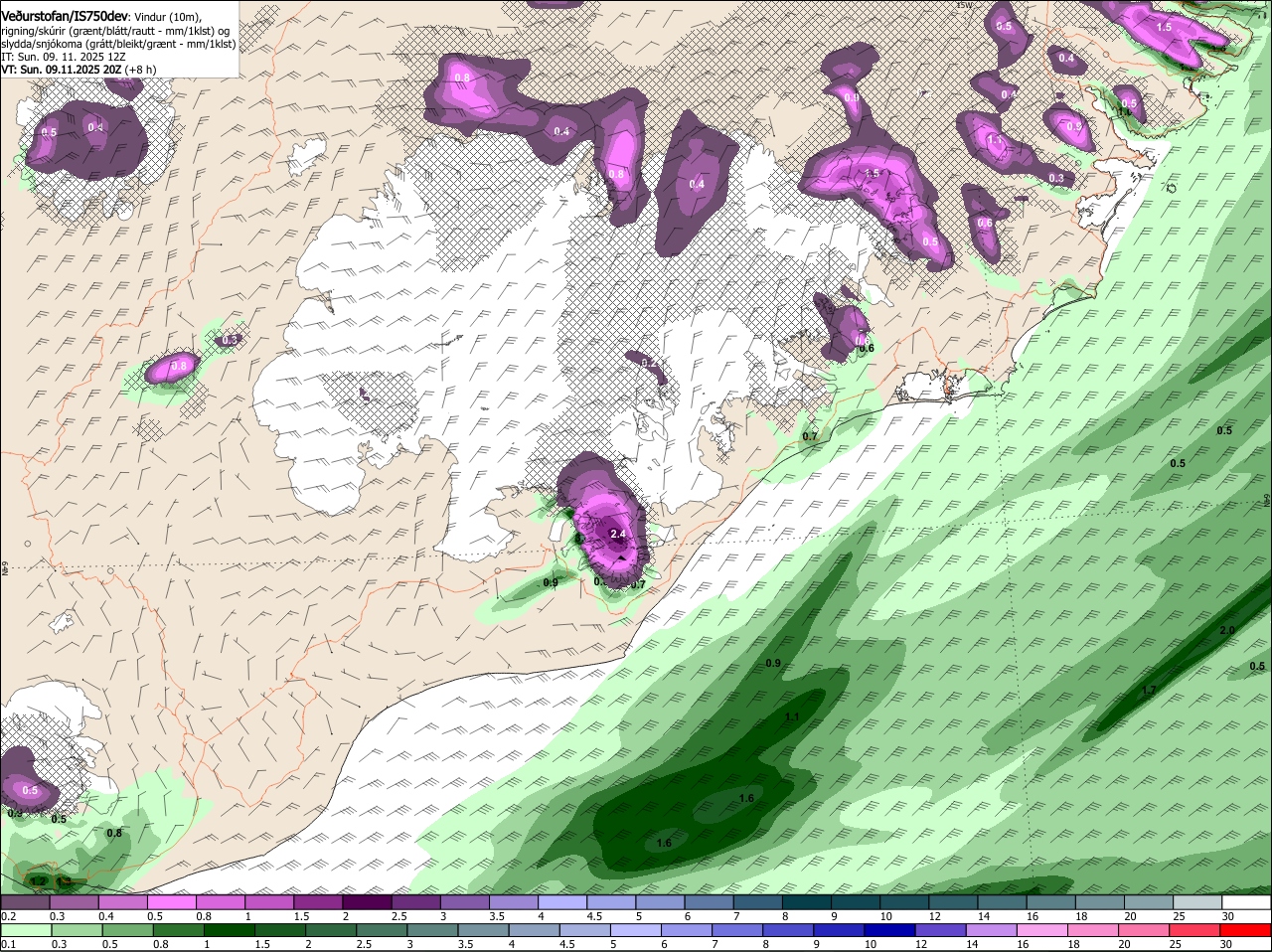Click the 'IT: Sun. 09. 11. 2025 12Z' initial time line
Image resolution: width=1272 pixels, height=952 pixels.
point(64,57)
